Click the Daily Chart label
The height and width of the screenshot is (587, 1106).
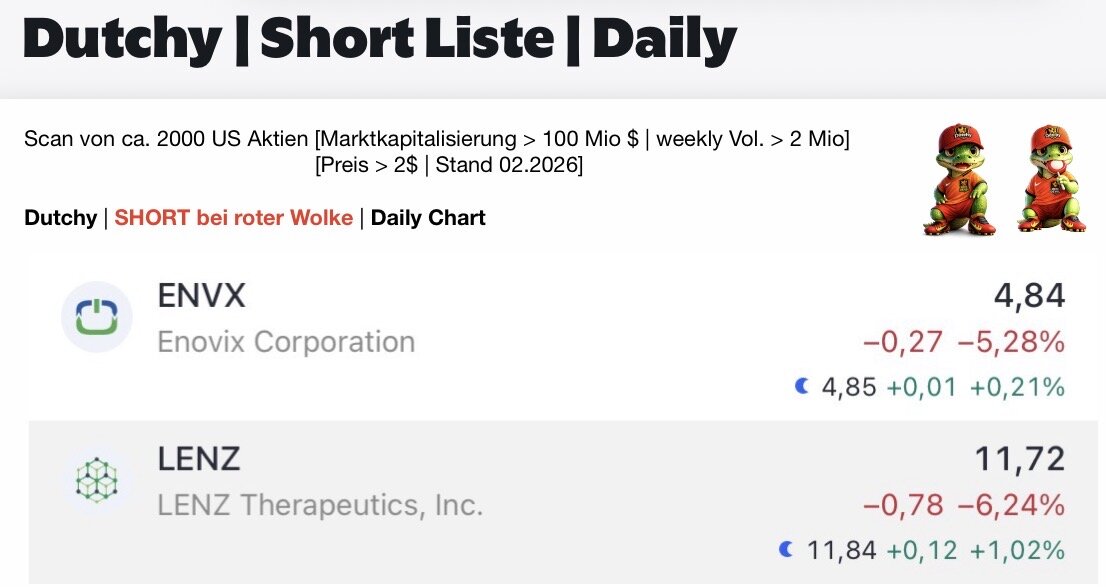(428, 218)
